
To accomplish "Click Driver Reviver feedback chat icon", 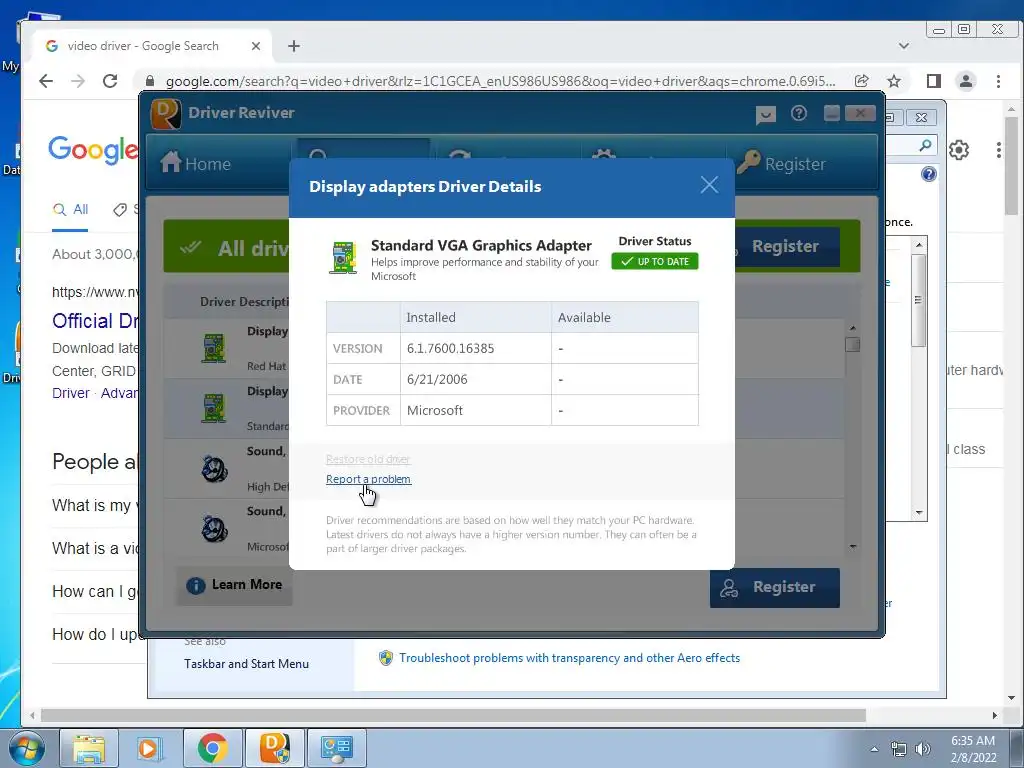I will click(x=765, y=115).
